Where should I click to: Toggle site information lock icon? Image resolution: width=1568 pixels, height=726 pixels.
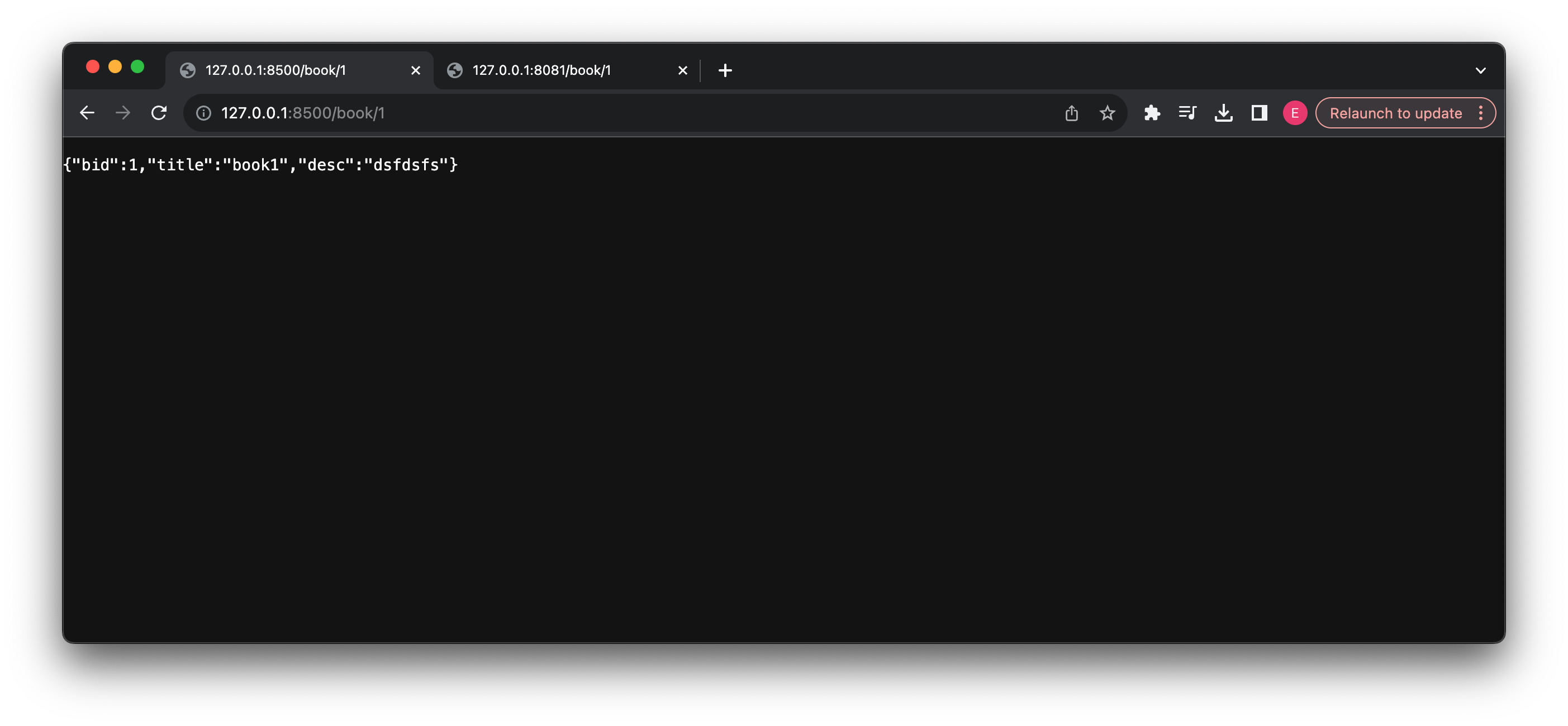click(x=204, y=113)
